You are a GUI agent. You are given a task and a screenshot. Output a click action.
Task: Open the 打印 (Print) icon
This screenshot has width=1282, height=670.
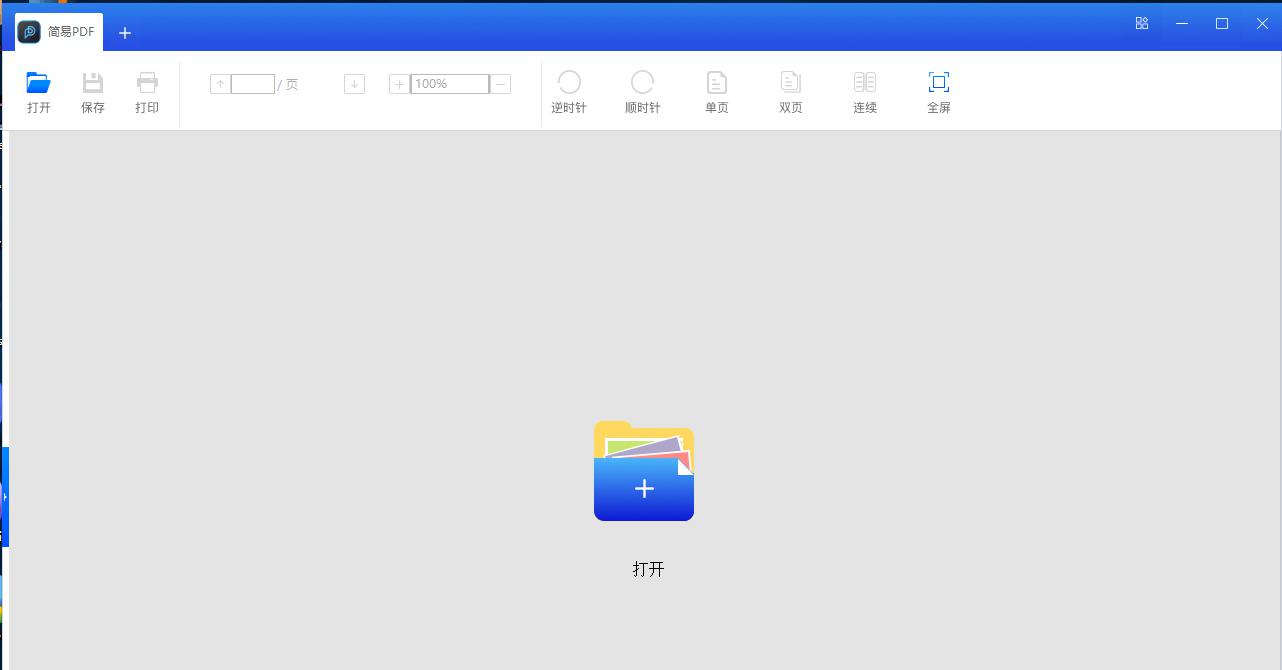pos(146,91)
